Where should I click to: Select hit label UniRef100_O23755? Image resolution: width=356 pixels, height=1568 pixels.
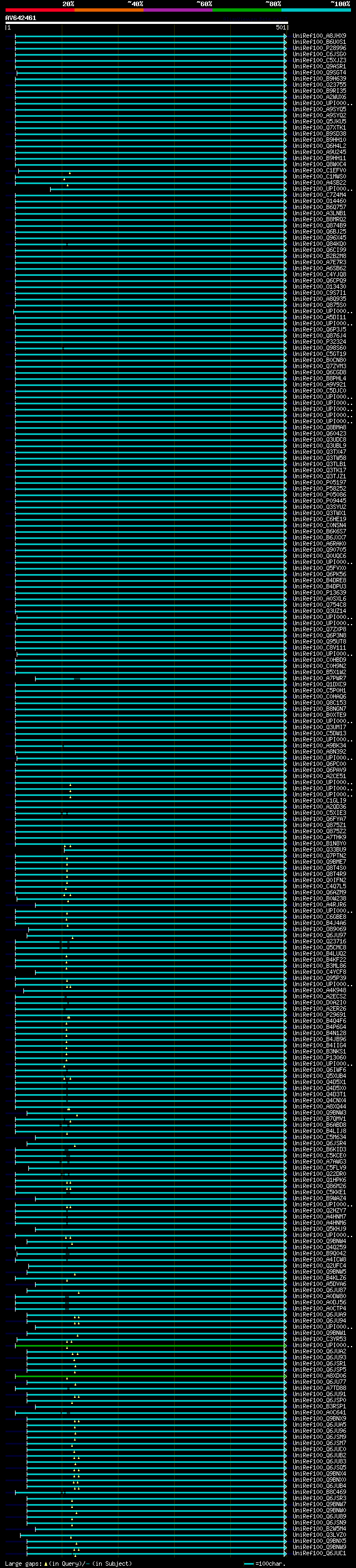pos(319,85)
